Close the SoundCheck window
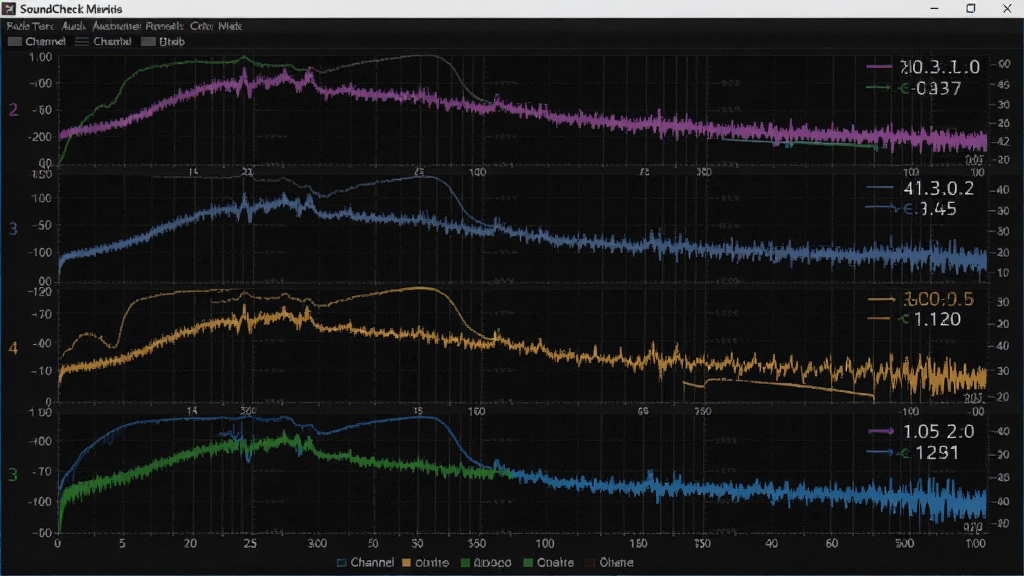Screen dimensions: 1024x576 [1007, 8]
